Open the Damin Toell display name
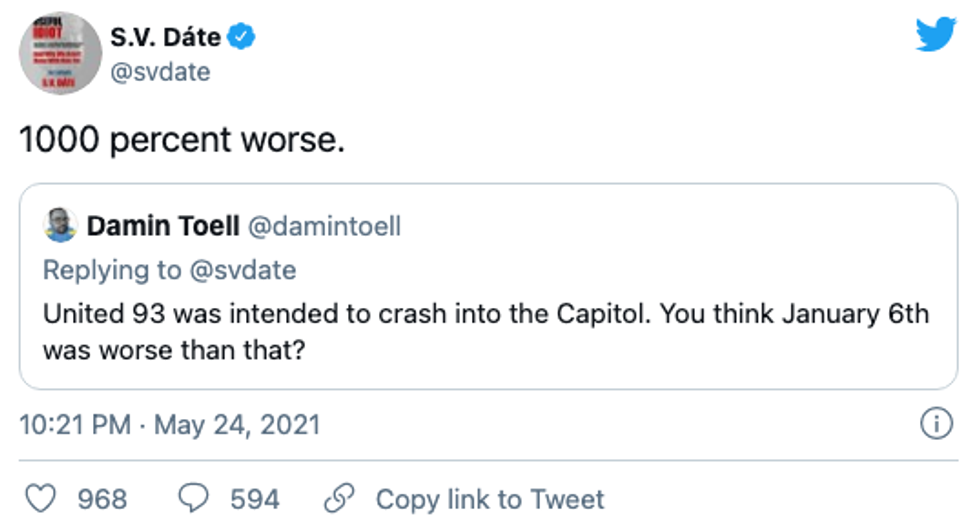Viewport: 980px width, 530px height. [x=162, y=226]
